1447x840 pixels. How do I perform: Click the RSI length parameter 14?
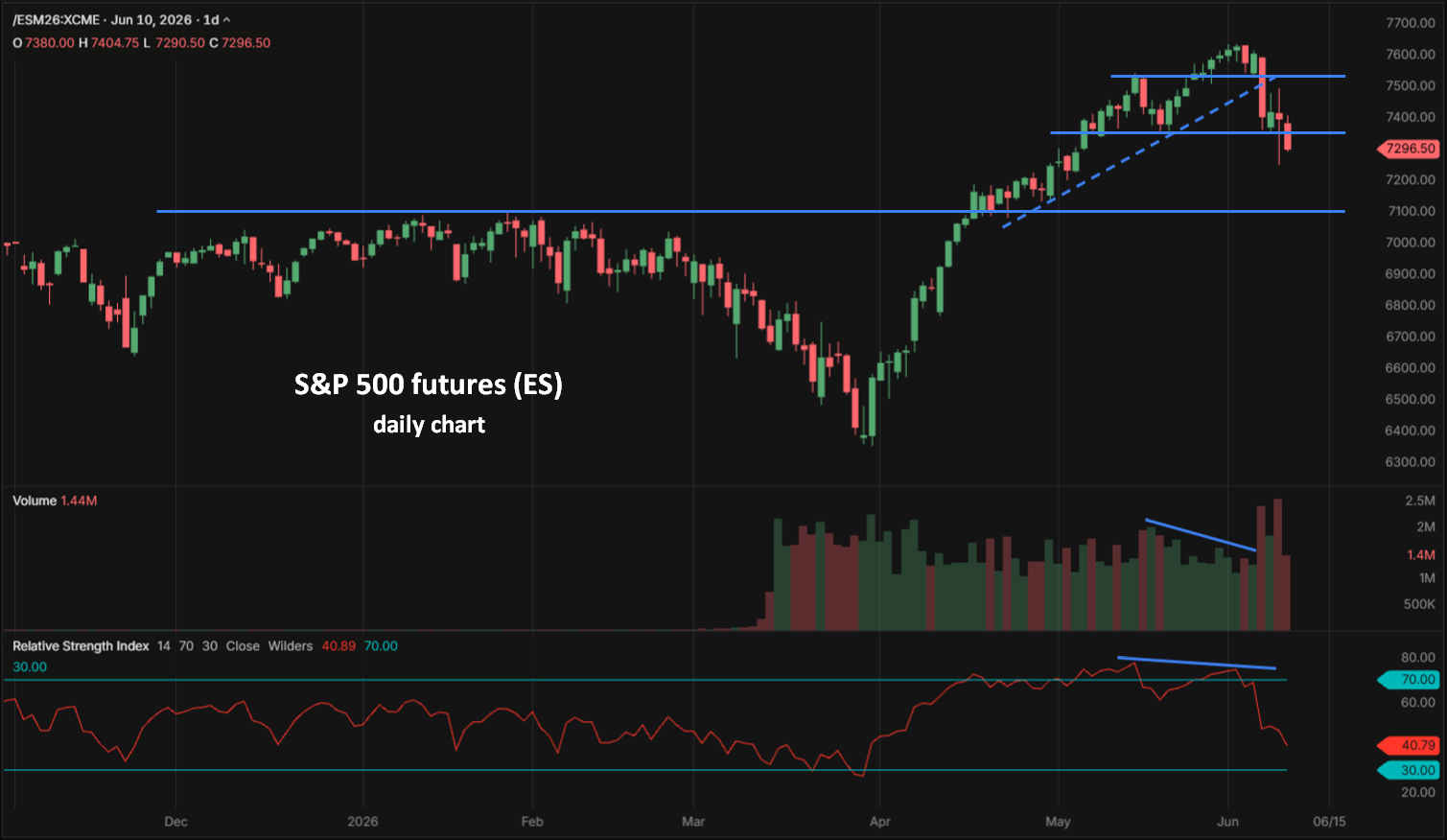click(164, 646)
